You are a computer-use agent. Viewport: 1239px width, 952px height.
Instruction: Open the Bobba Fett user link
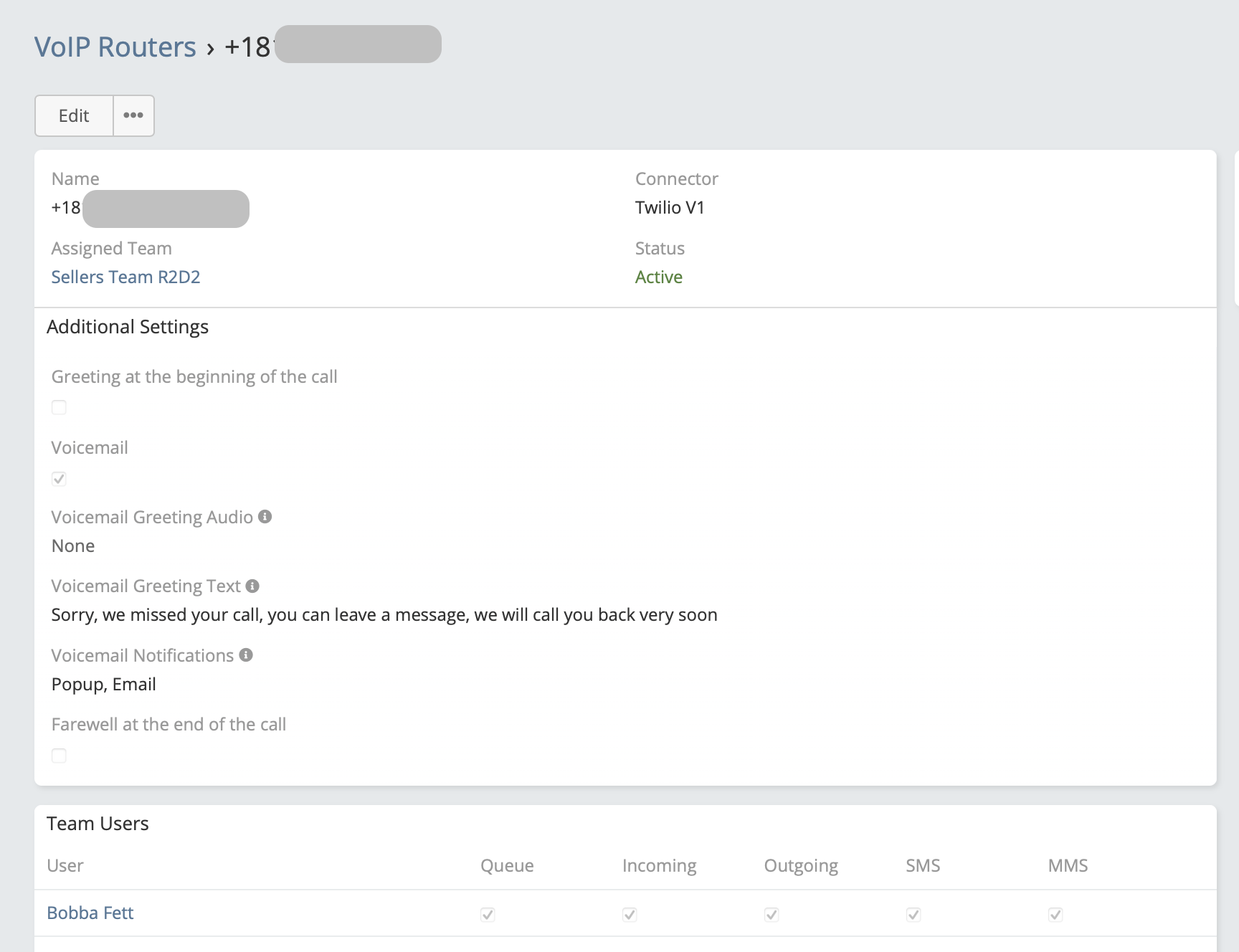[90, 913]
